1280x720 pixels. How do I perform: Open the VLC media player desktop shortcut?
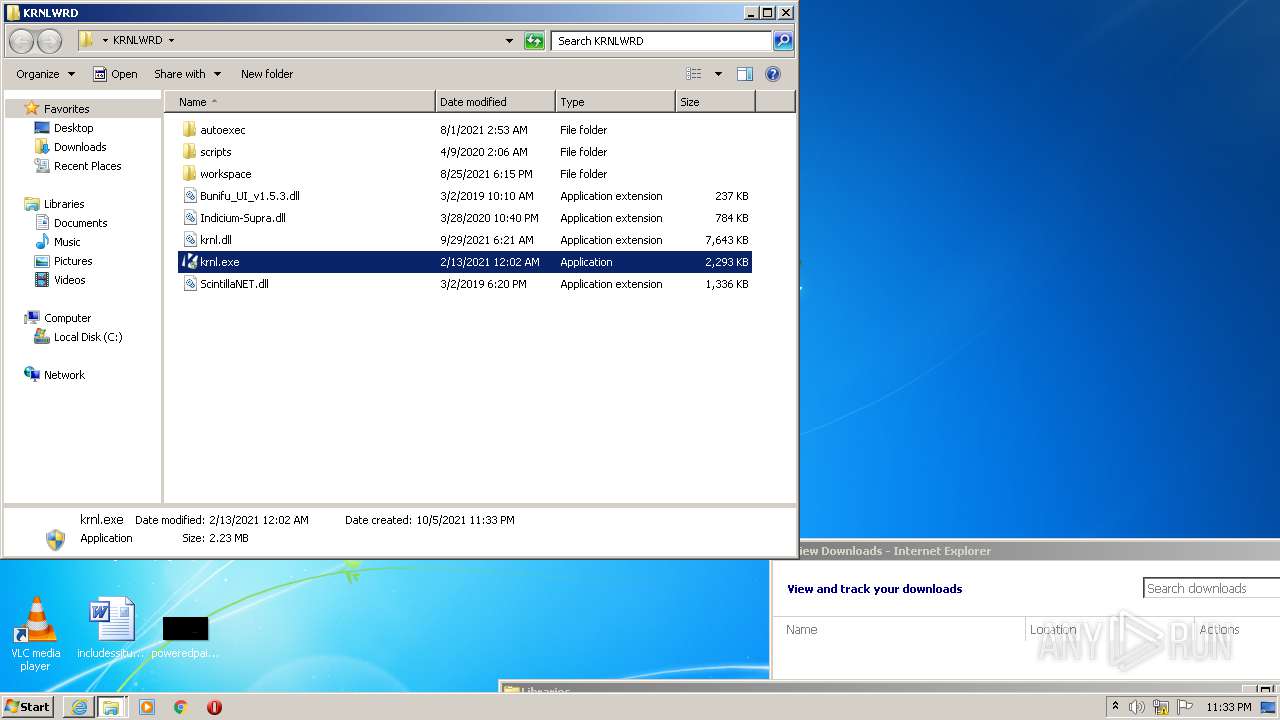(36, 634)
